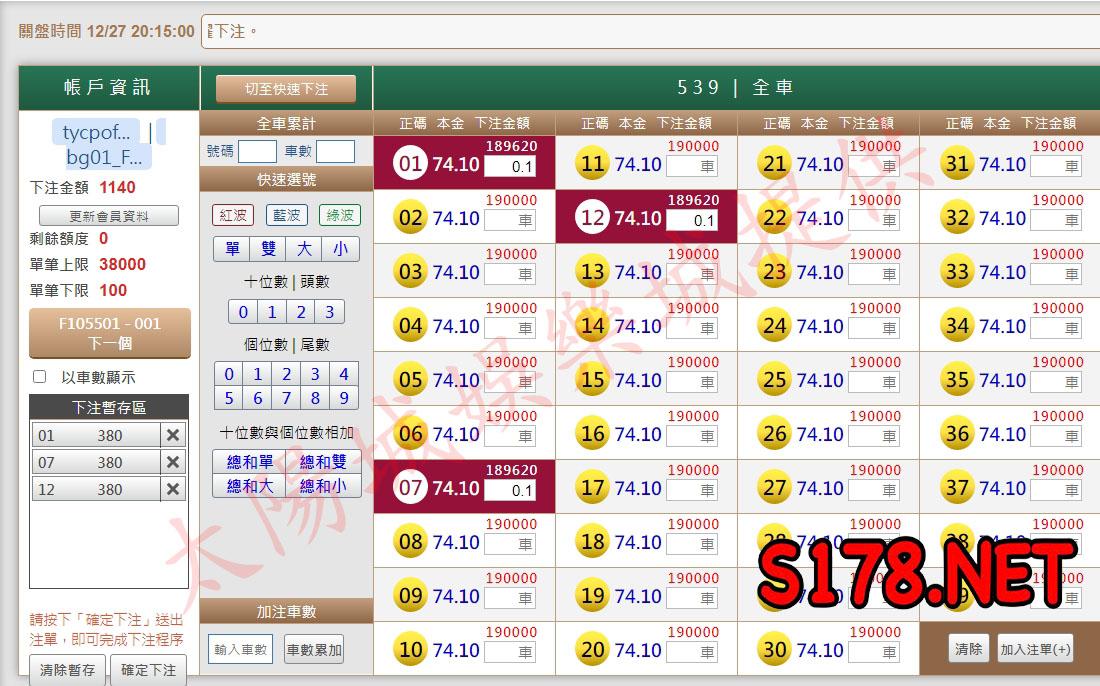1100x686 pixels.
Task: Select number ball 26
Action: [x=774, y=433]
